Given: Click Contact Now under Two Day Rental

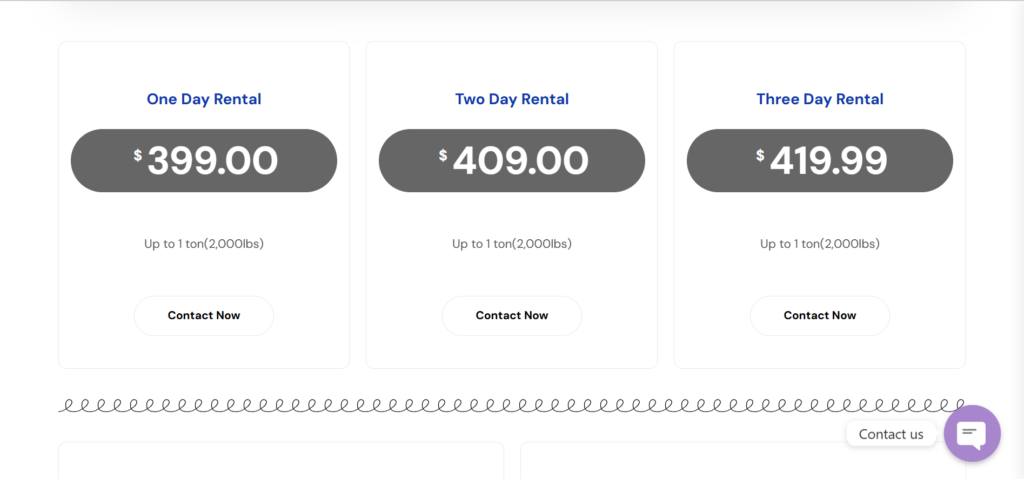Looking at the screenshot, I should 511,316.
